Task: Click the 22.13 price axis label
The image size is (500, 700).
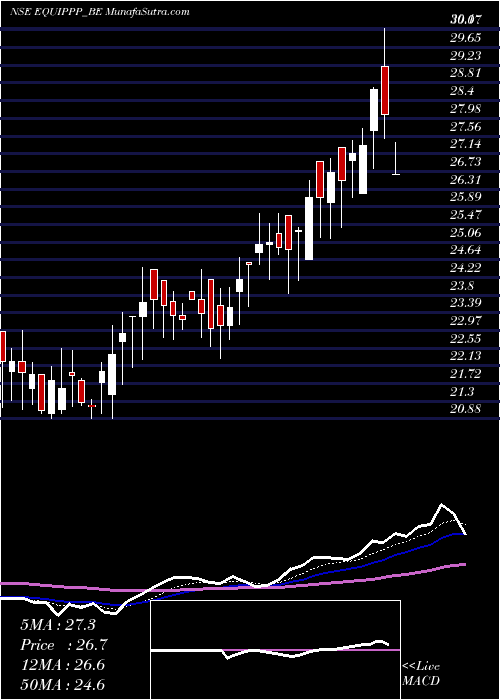Action: point(465,356)
